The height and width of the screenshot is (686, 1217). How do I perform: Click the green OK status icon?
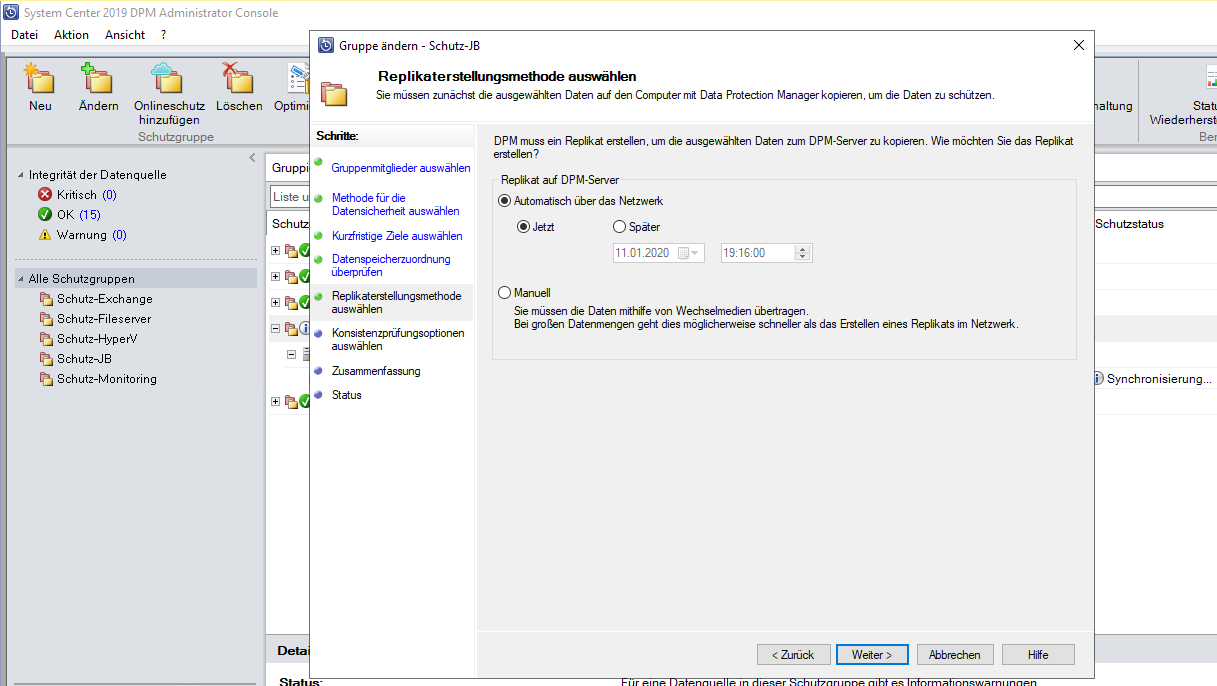[x=44, y=215]
